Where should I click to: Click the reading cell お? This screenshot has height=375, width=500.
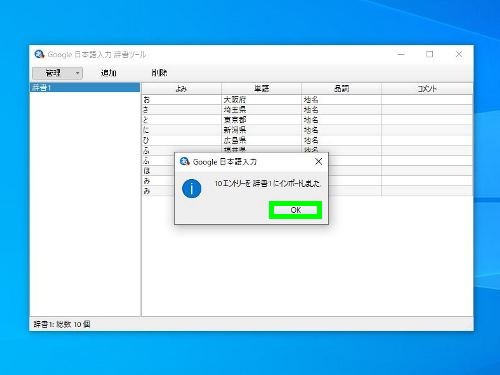(x=181, y=100)
